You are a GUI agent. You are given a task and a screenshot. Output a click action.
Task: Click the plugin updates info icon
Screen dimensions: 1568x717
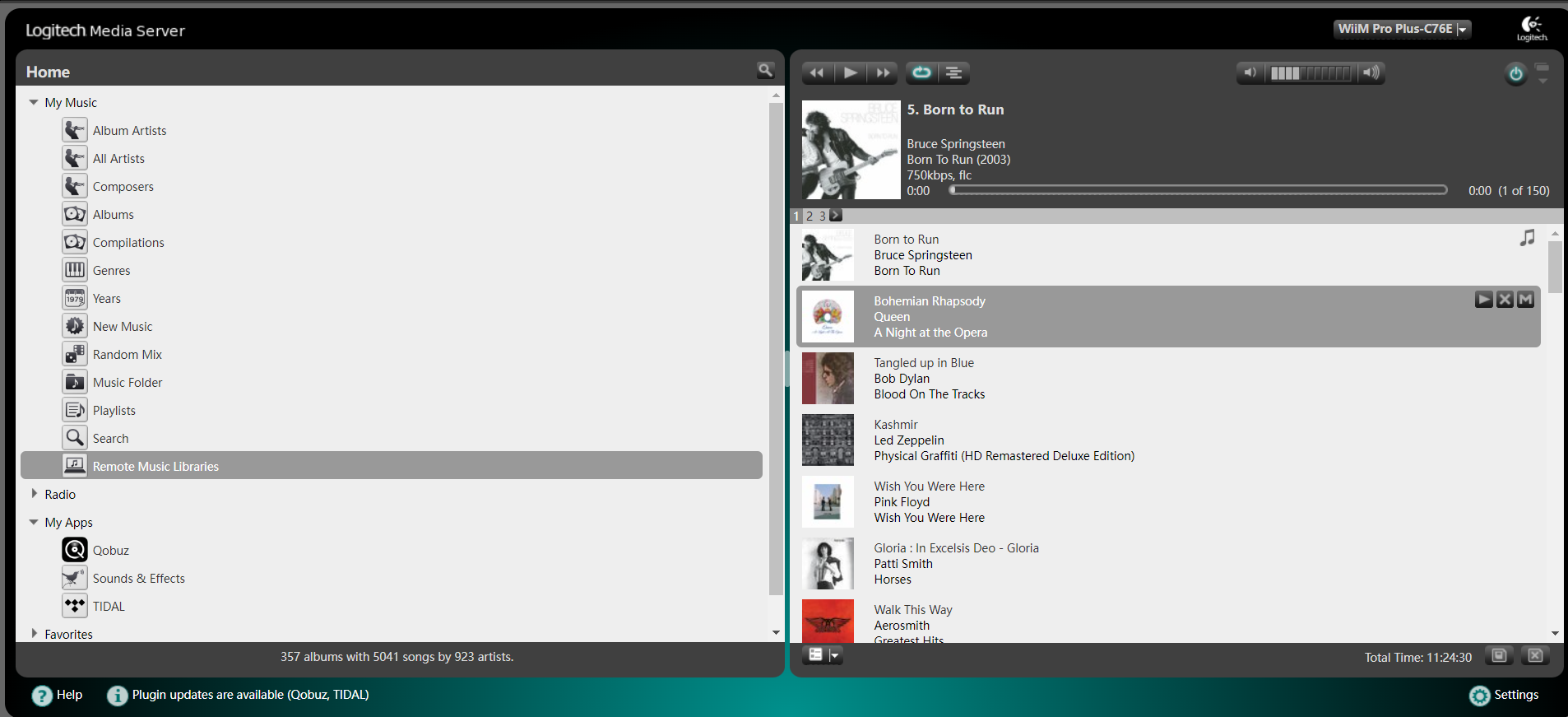(118, 696)
